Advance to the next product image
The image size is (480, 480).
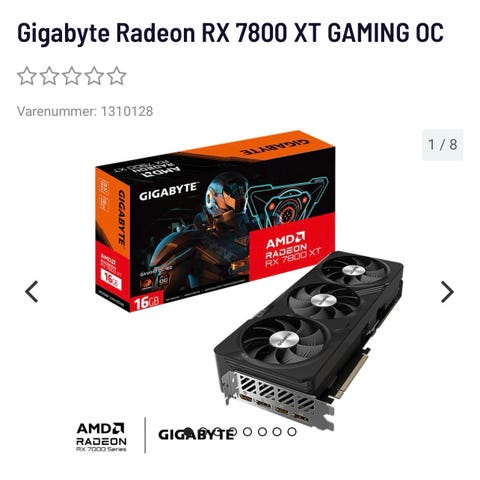click(447, 292)
